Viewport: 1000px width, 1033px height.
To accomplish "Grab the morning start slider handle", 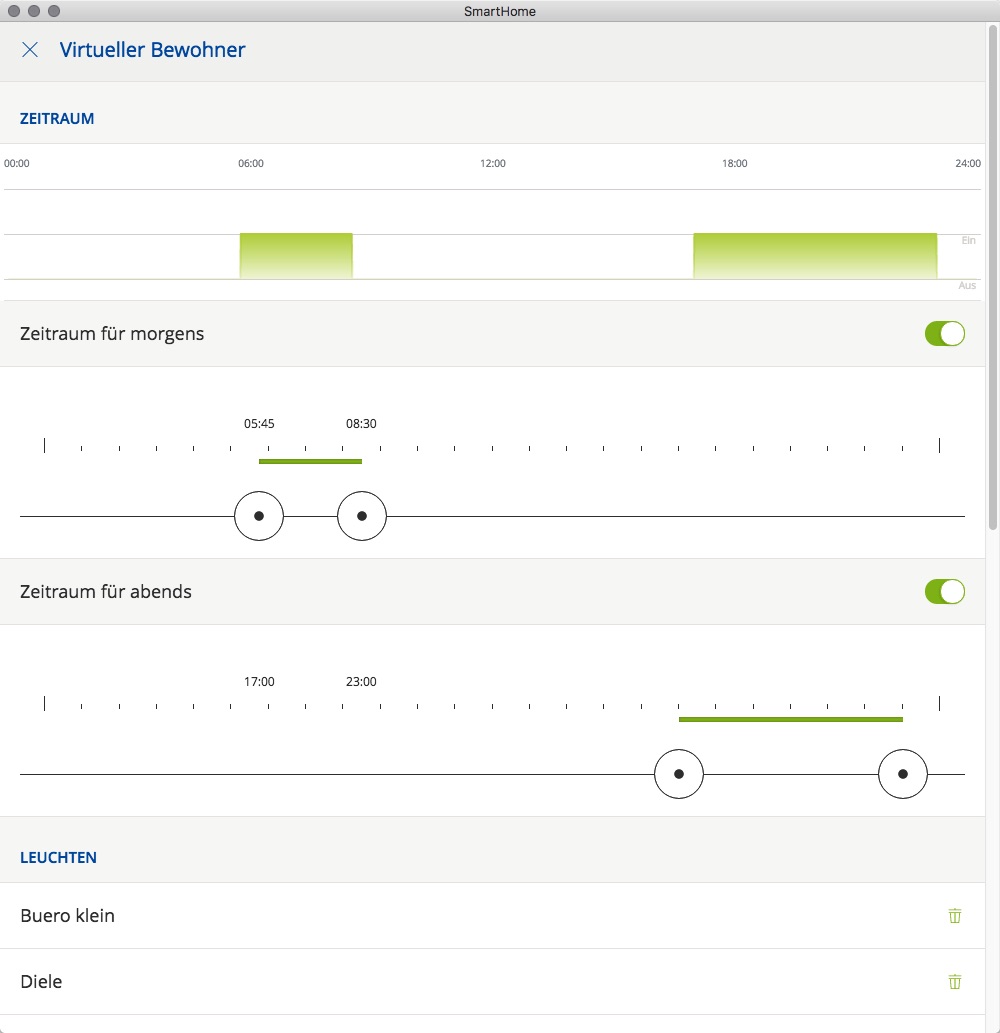I will coord(259,516).
